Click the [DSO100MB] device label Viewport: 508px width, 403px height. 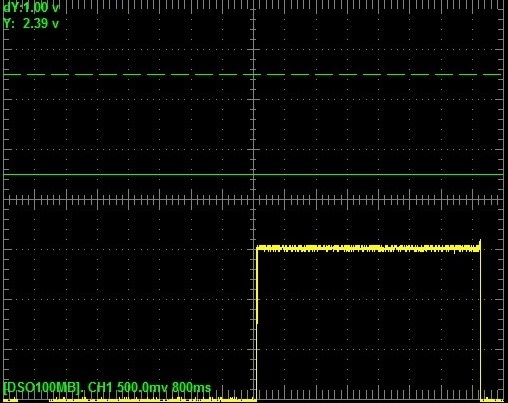pyautogui.click(x=43, y=388)
